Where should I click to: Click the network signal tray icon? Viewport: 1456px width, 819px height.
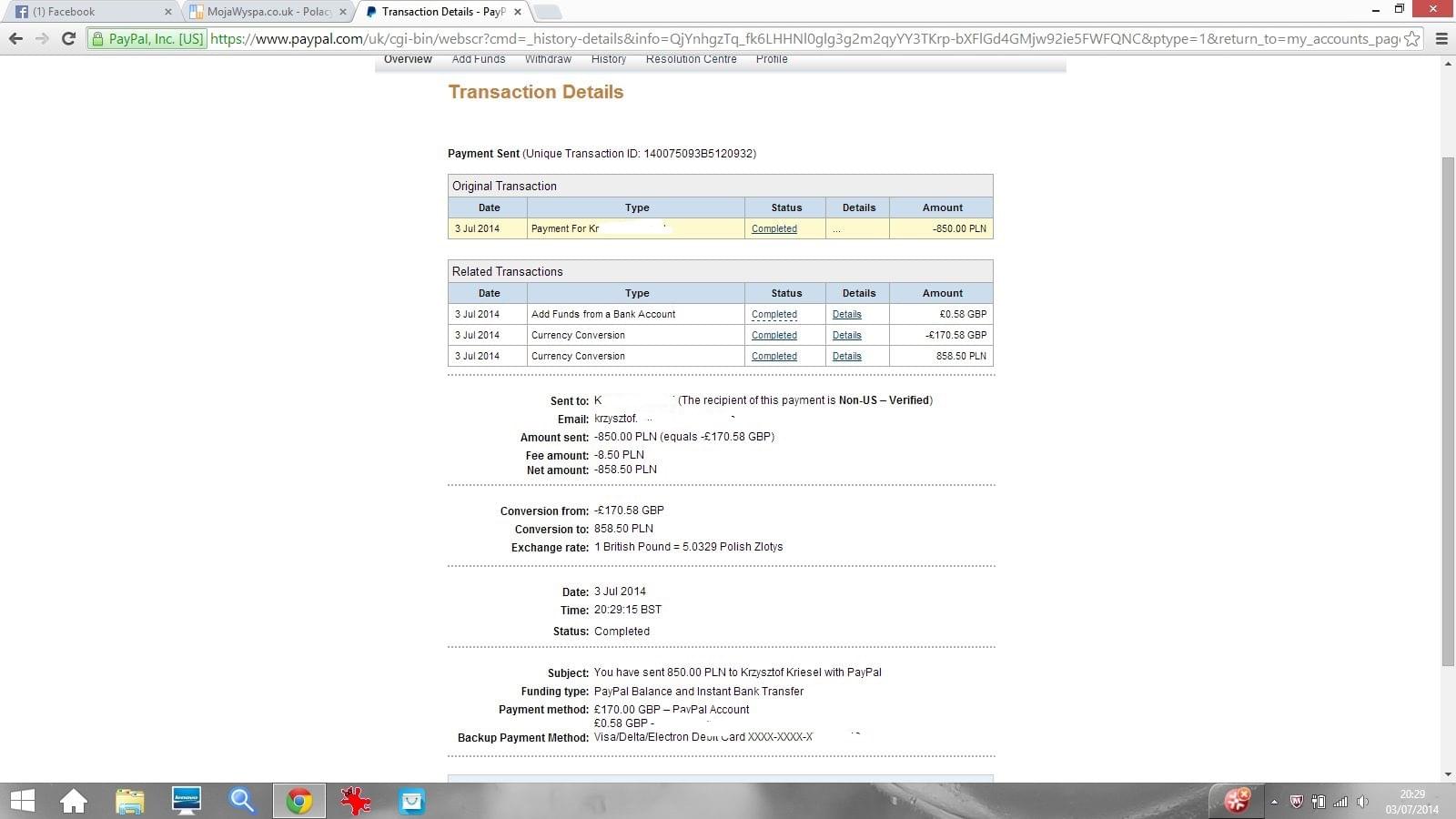pyautogui.click(x=1340, y=802)
